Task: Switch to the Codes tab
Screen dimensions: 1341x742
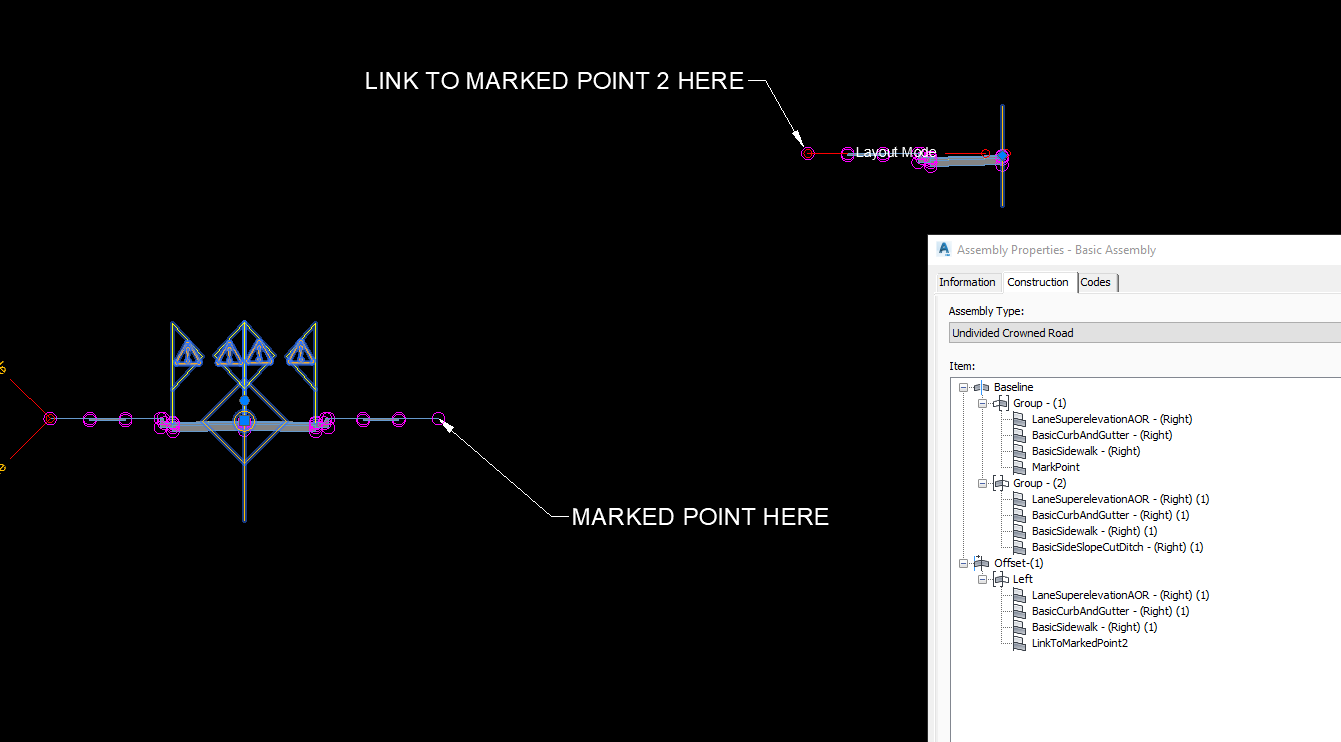Action: (1096, 282)
